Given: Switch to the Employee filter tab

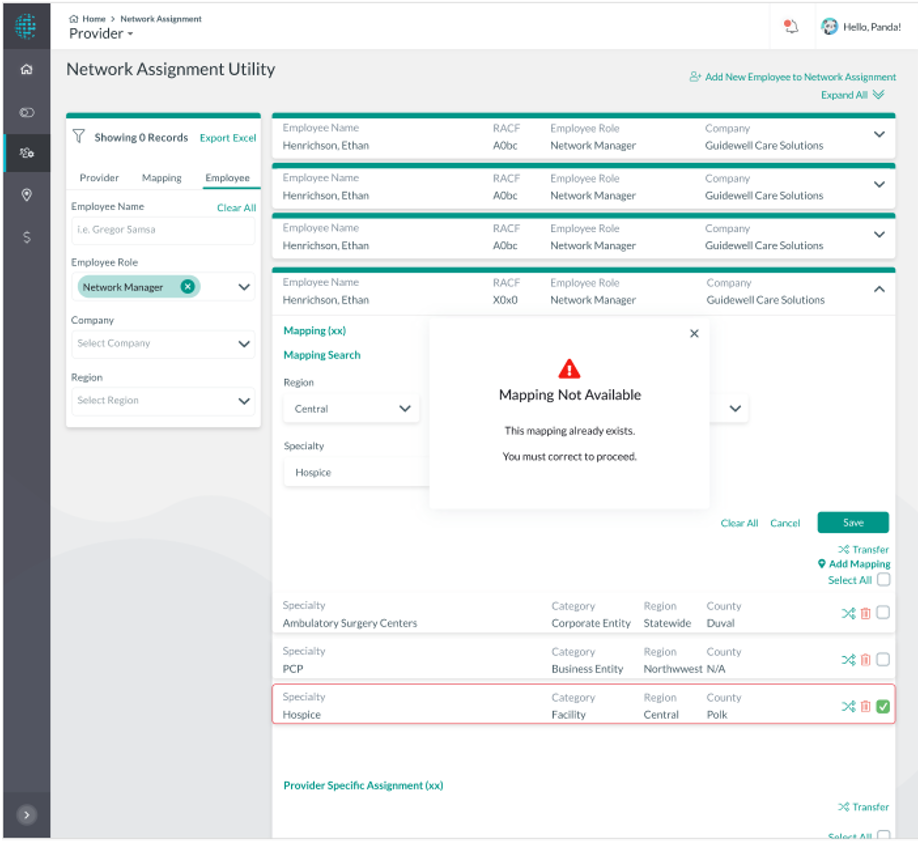Looking at the screenshot, I should [227, 177].
